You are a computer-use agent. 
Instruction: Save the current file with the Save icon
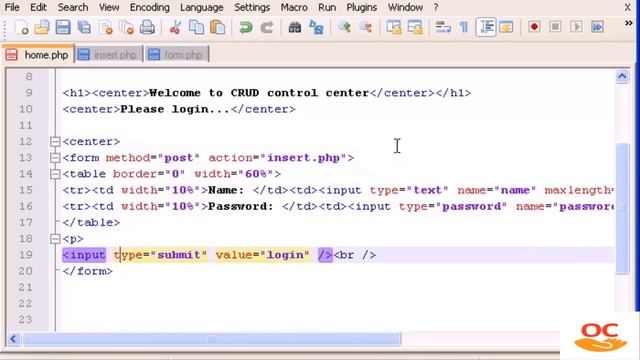(x=63, y=27)
